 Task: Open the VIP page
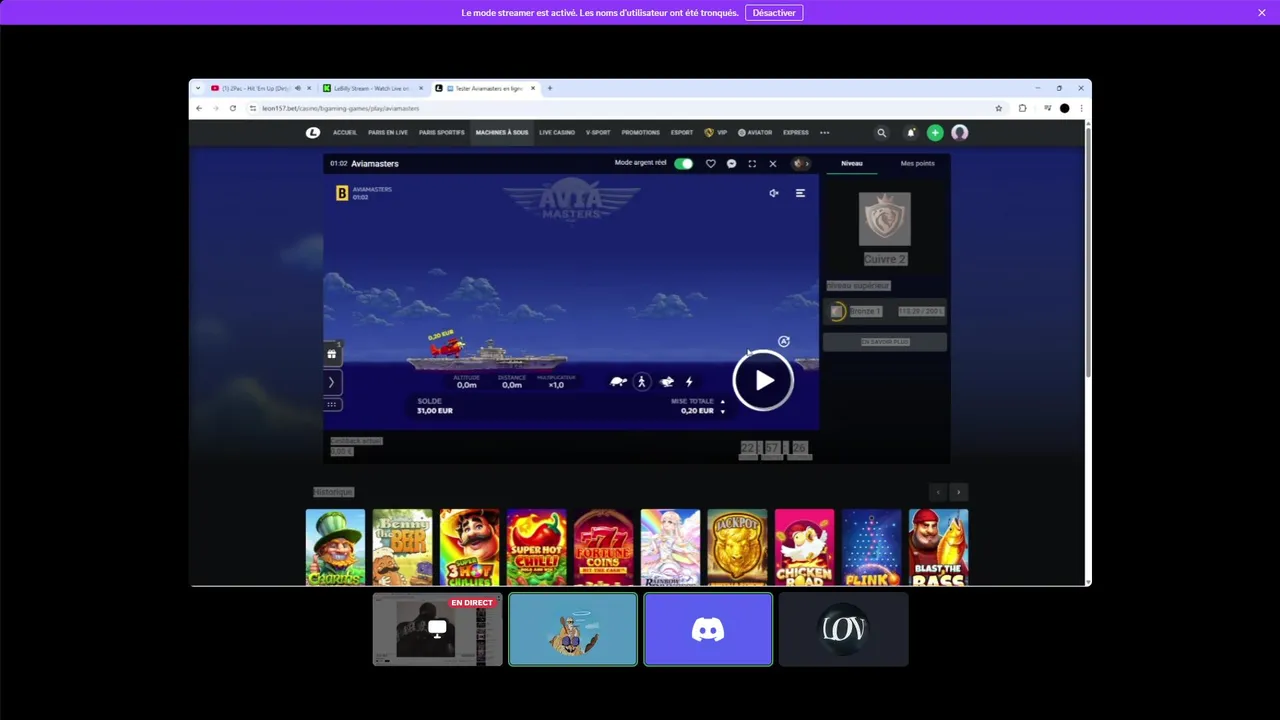click(x=716, y=132)
